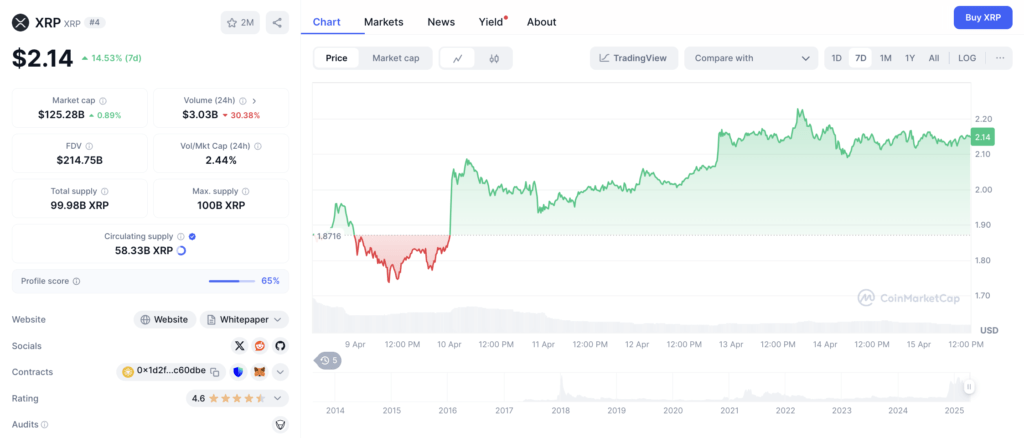1024x438 pixels.
Task: Click 2022 on the overview timeline
Action: [786, 411]
